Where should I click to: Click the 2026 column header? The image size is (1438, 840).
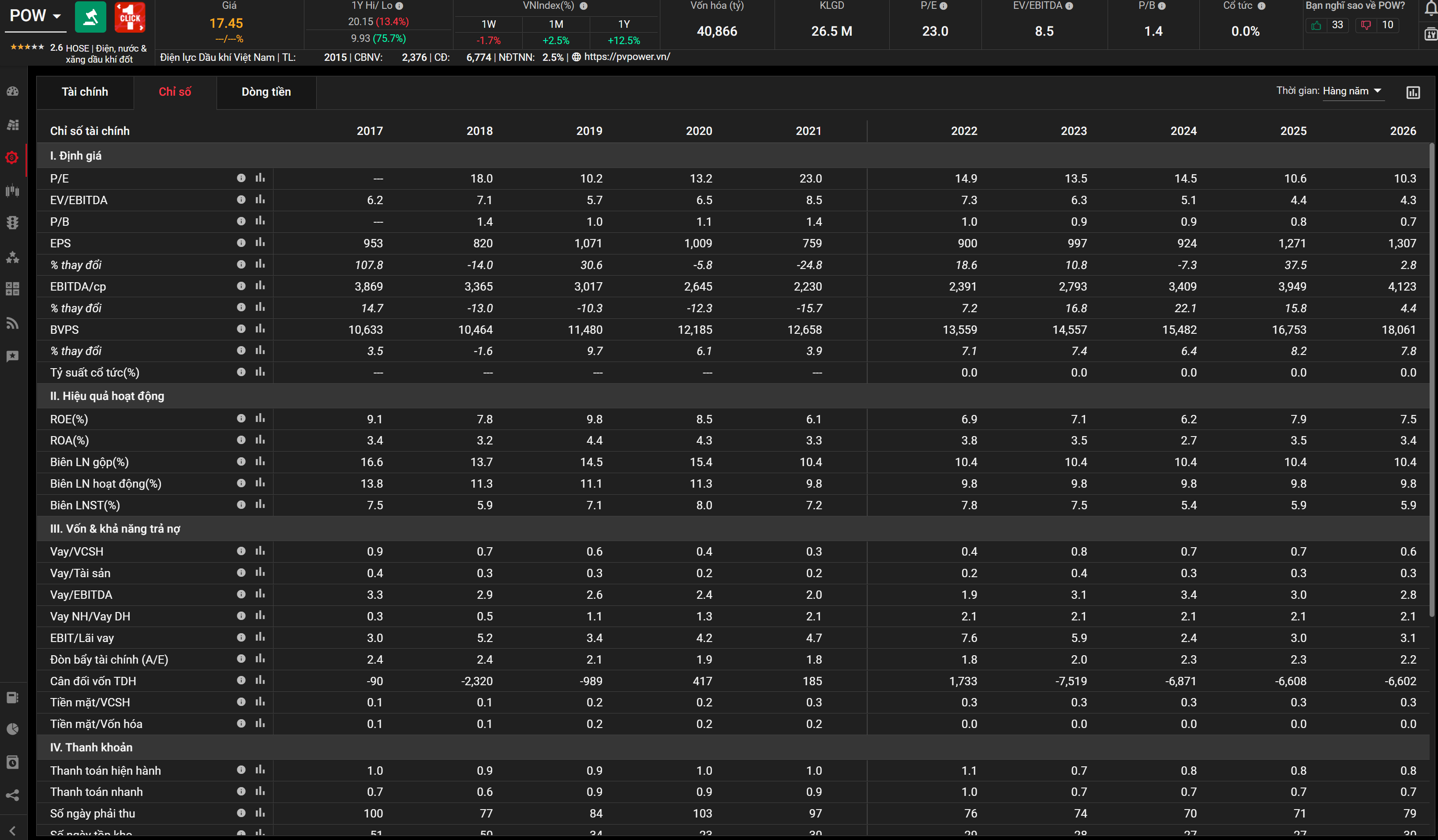point(1403,131)
